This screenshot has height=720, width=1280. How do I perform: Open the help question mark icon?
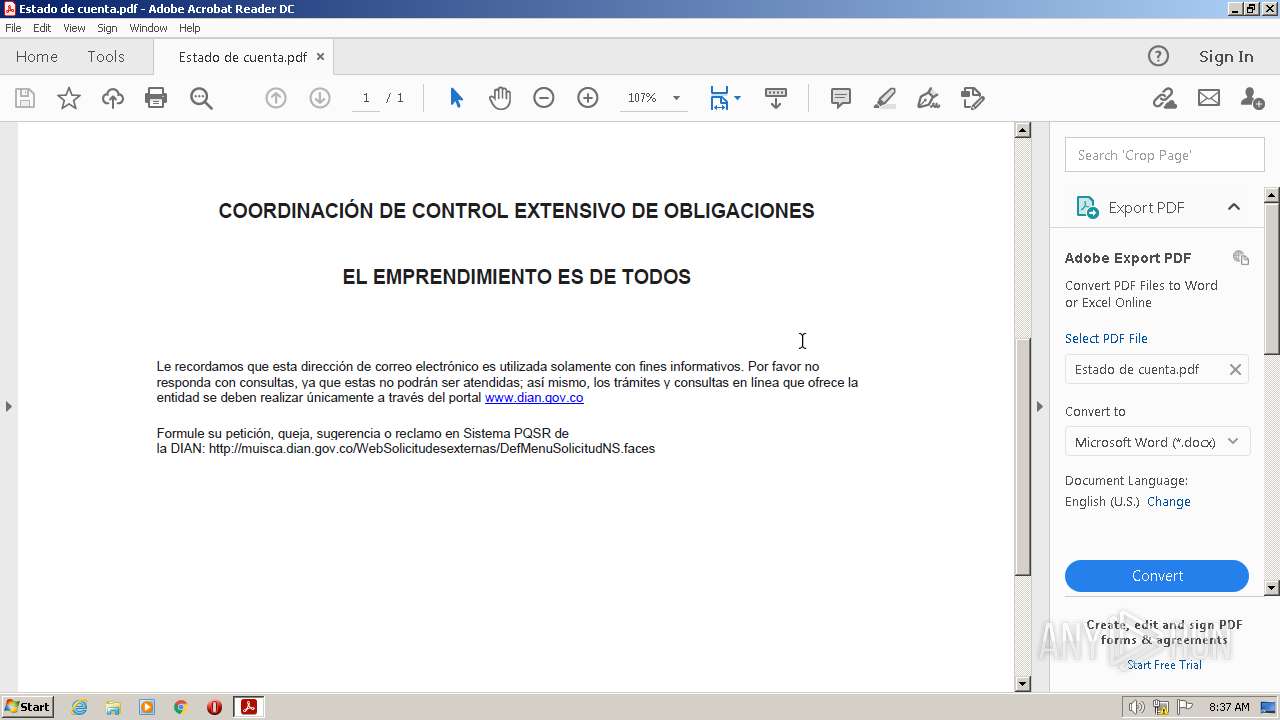click(x=1158, y=56)
